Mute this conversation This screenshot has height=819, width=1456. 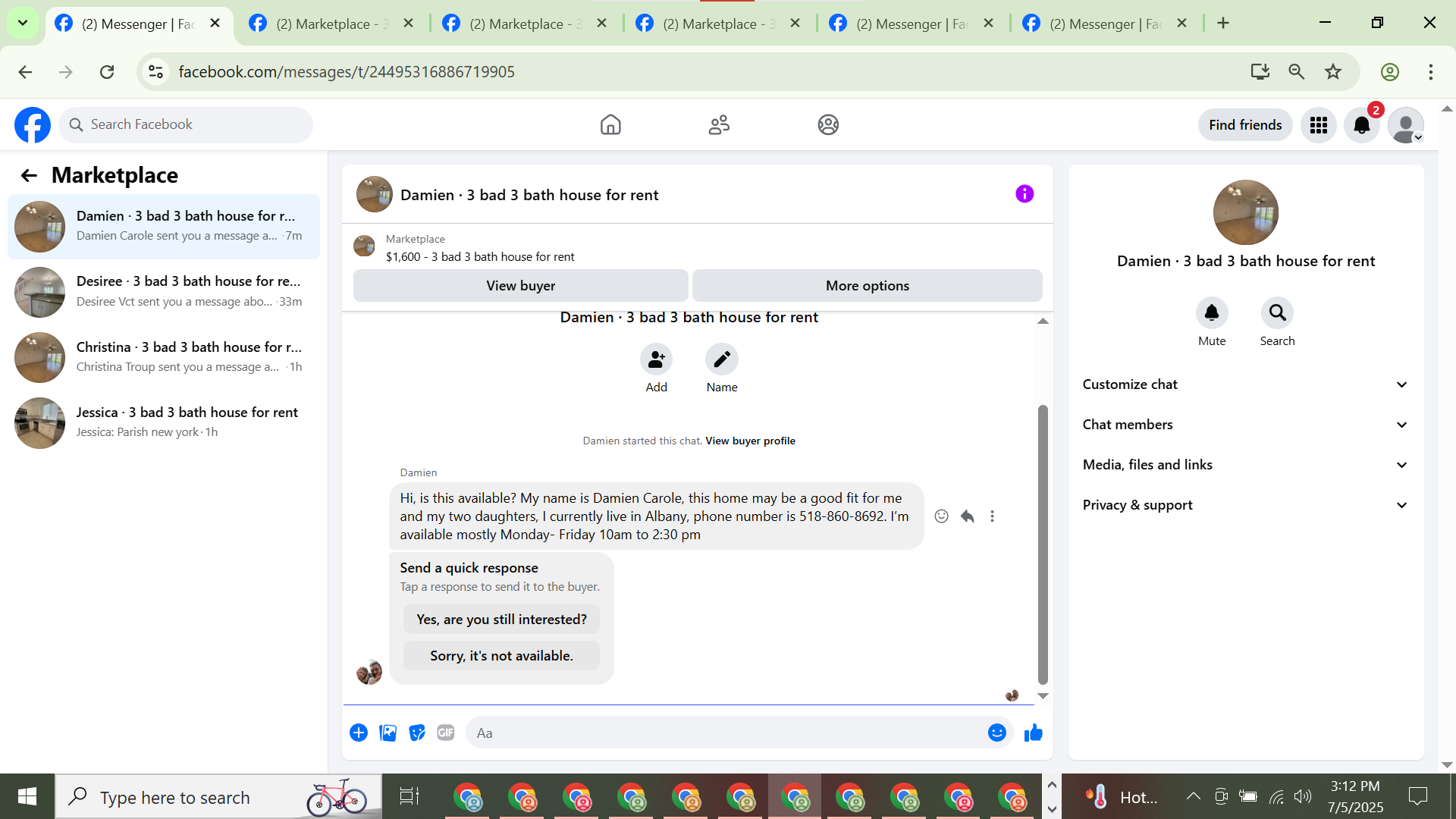1211,313
